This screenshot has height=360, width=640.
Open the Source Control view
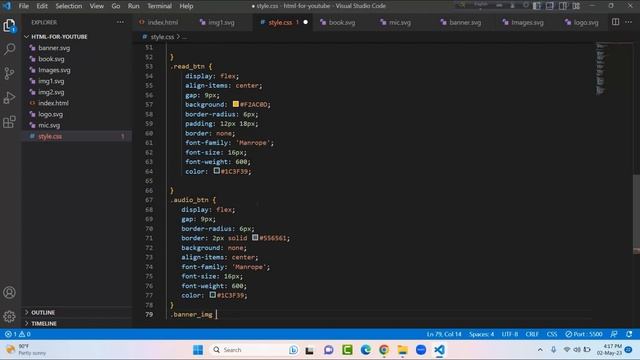(9, 73)
